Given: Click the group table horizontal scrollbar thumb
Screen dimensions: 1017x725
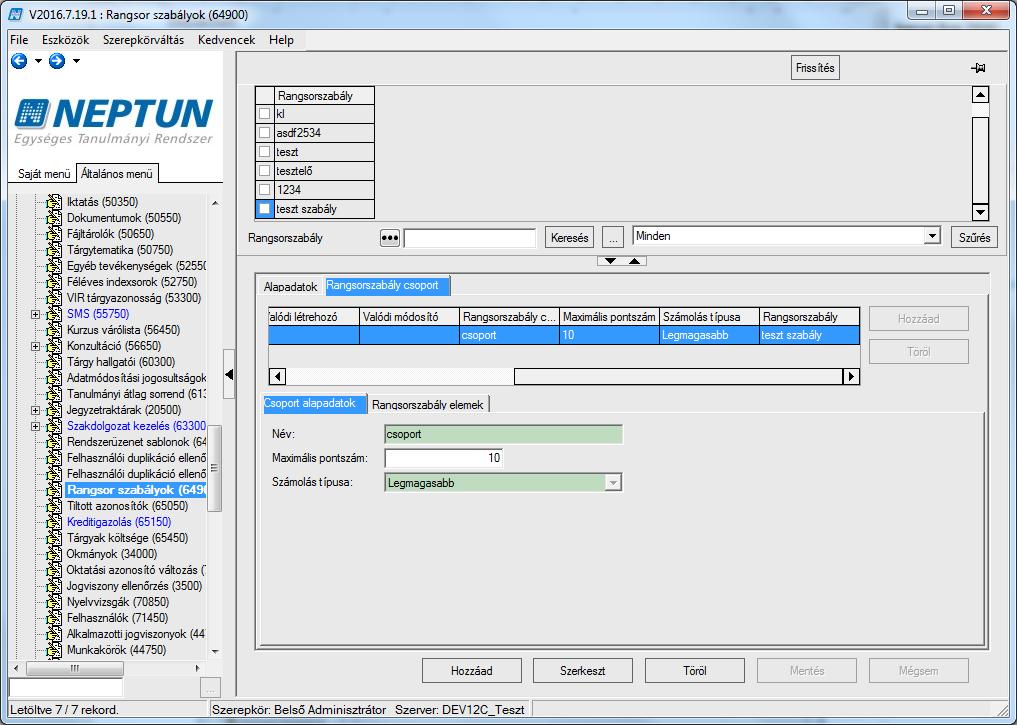Looking at the screenshot, I should click(678, 376).
